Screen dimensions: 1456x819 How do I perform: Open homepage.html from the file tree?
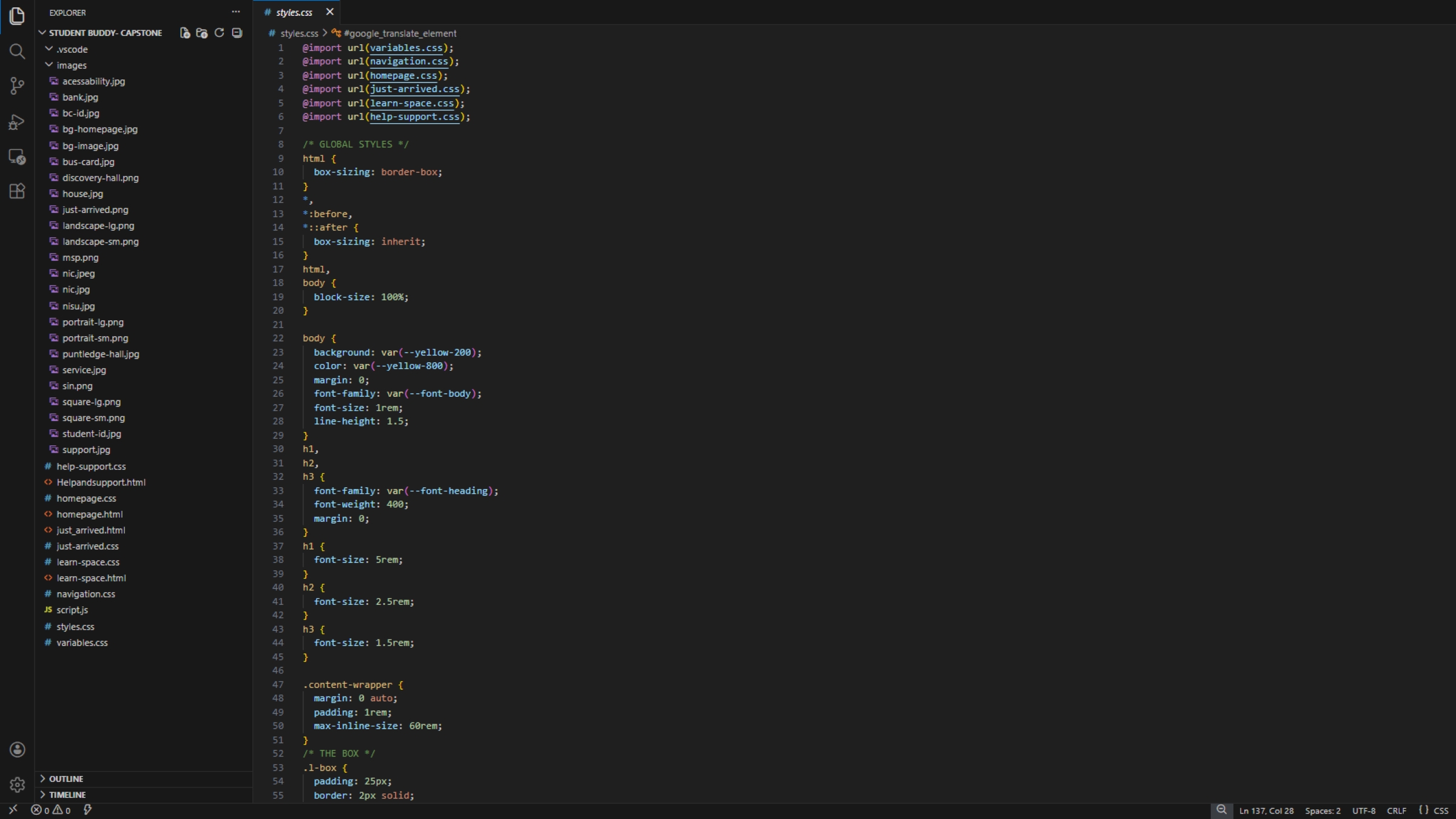(x=90, y=514)
